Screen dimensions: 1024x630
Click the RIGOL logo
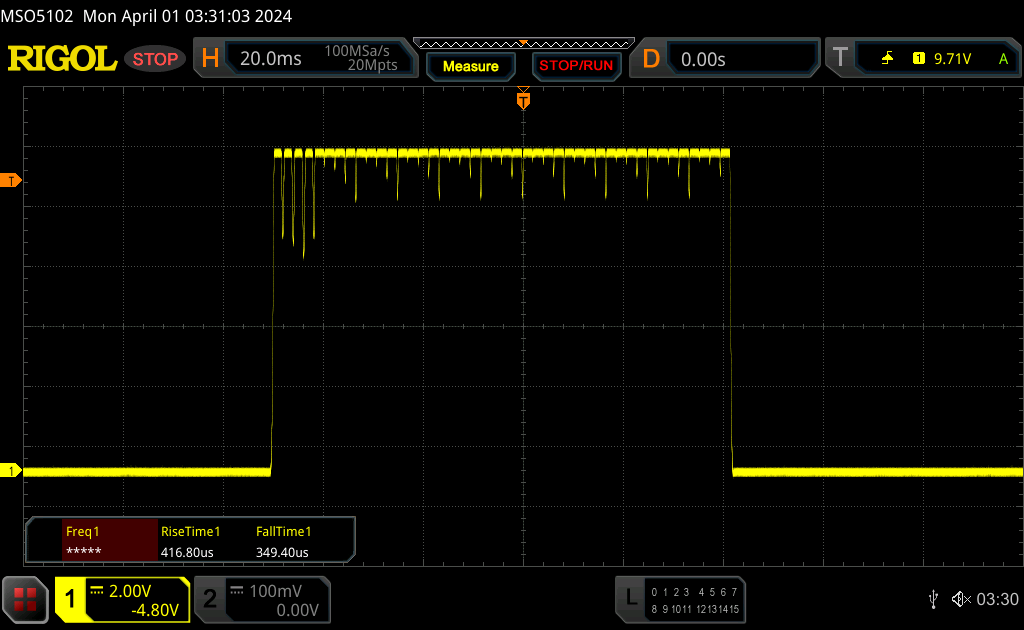(x=62, y=59)
